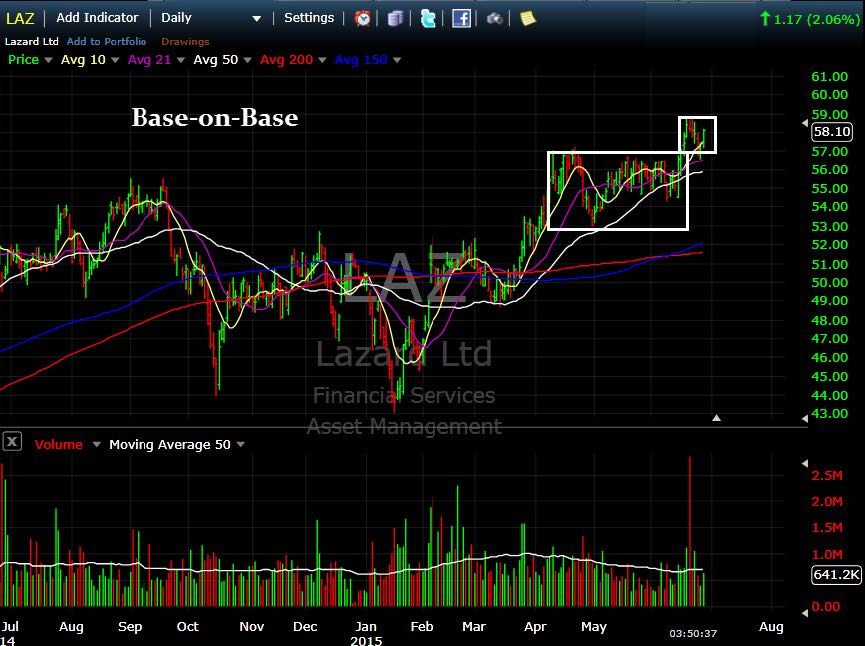Click the Oct date axis label
This screenshot has width=865, height=646.
pos(188,627)
